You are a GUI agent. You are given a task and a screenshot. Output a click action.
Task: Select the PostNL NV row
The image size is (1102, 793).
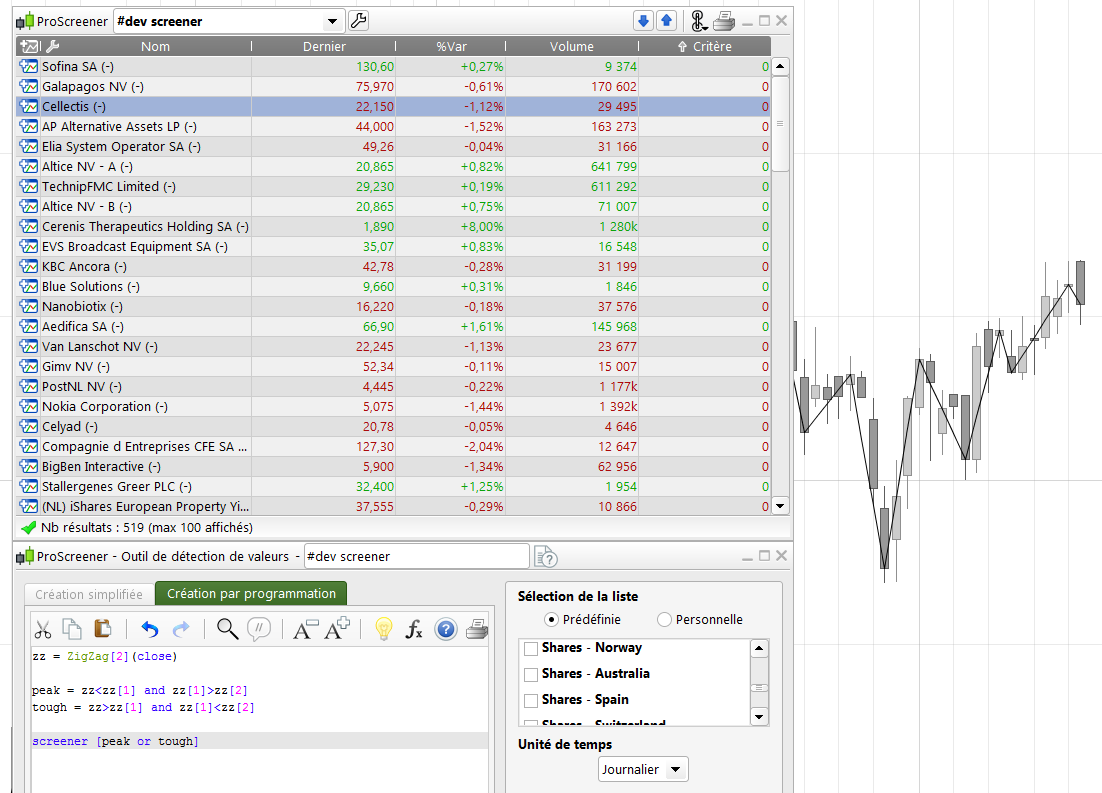point(394,387)
